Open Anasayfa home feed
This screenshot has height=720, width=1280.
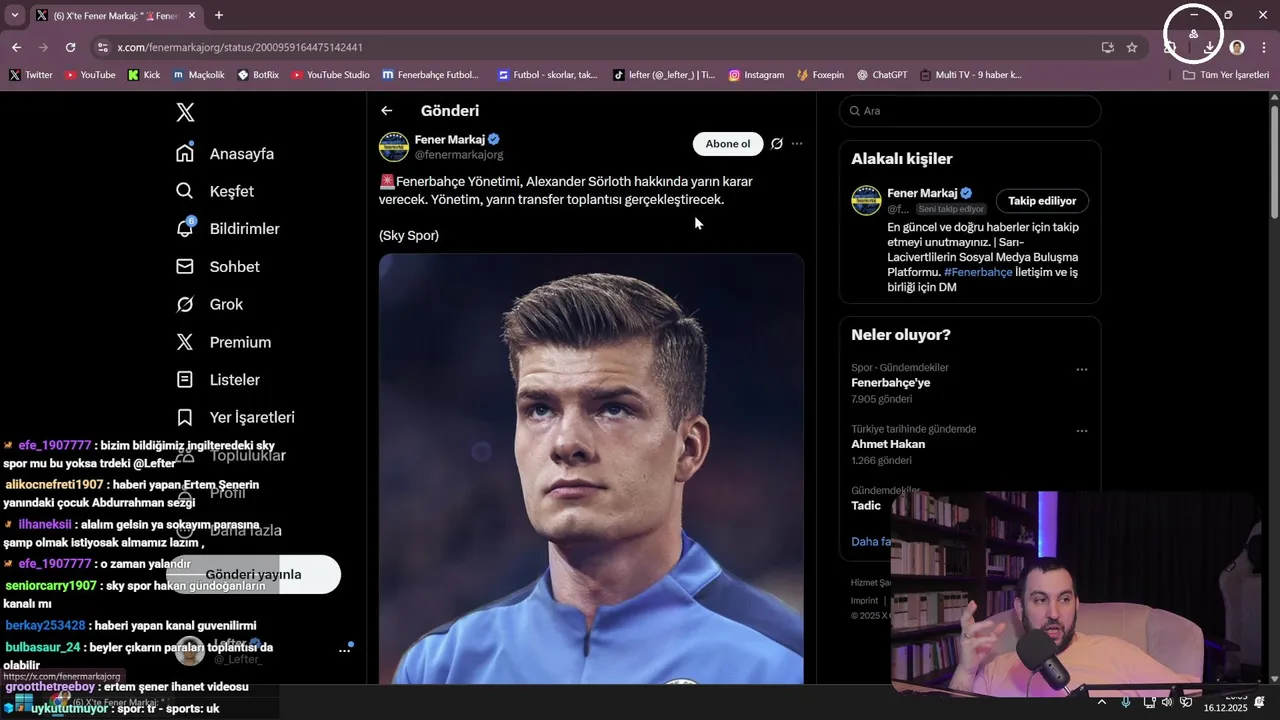point(225,154)
